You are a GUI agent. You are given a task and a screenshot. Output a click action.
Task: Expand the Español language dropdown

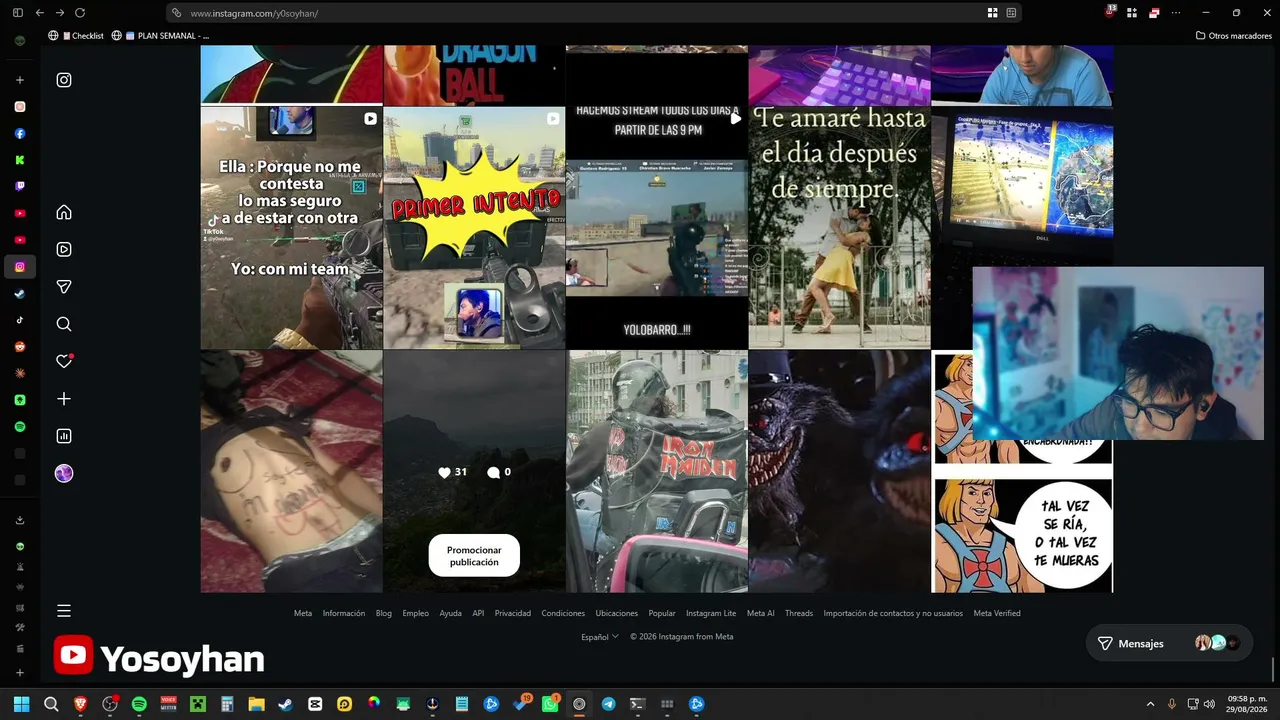600,637
